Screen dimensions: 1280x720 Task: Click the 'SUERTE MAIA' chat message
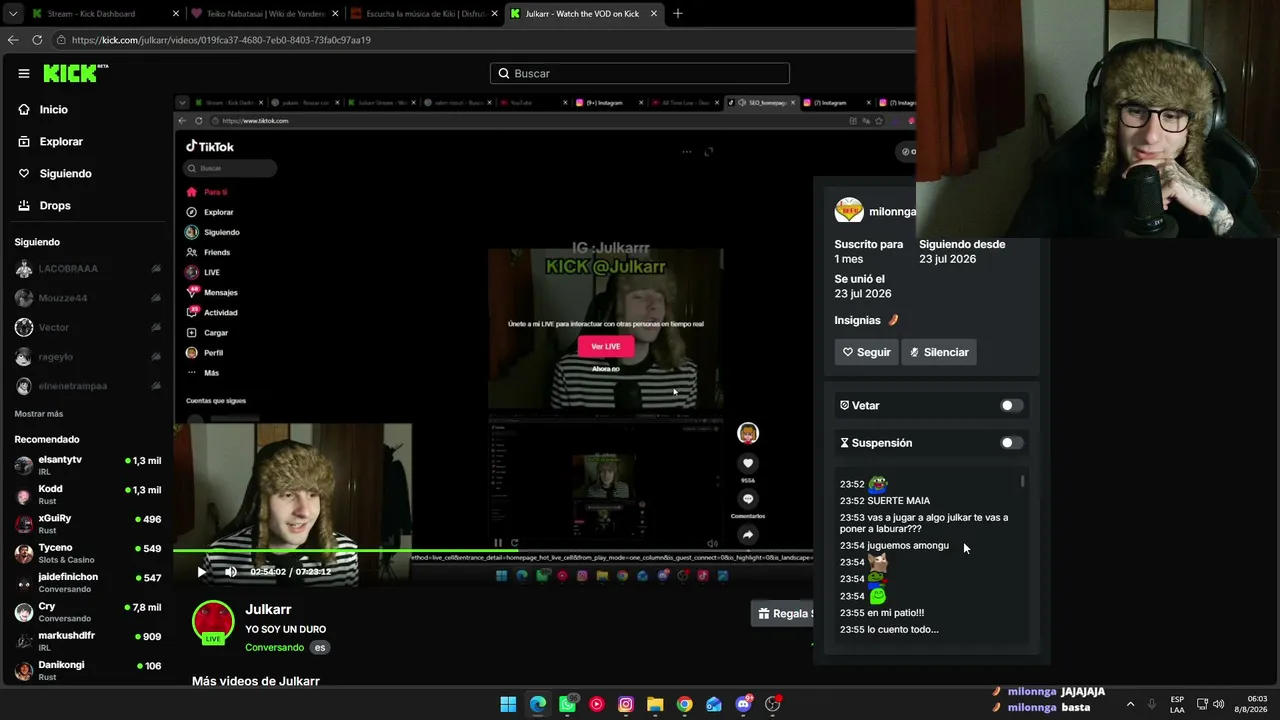899,501
